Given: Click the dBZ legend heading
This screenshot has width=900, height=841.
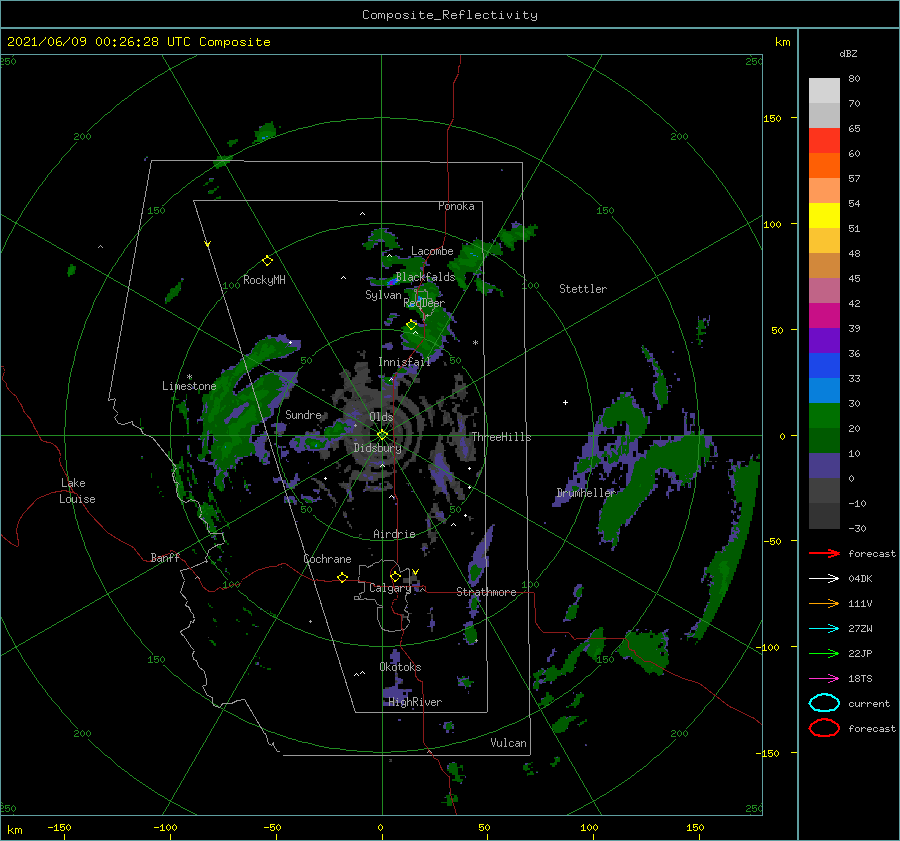Looking at the screenshot, I should click(848, 53).
